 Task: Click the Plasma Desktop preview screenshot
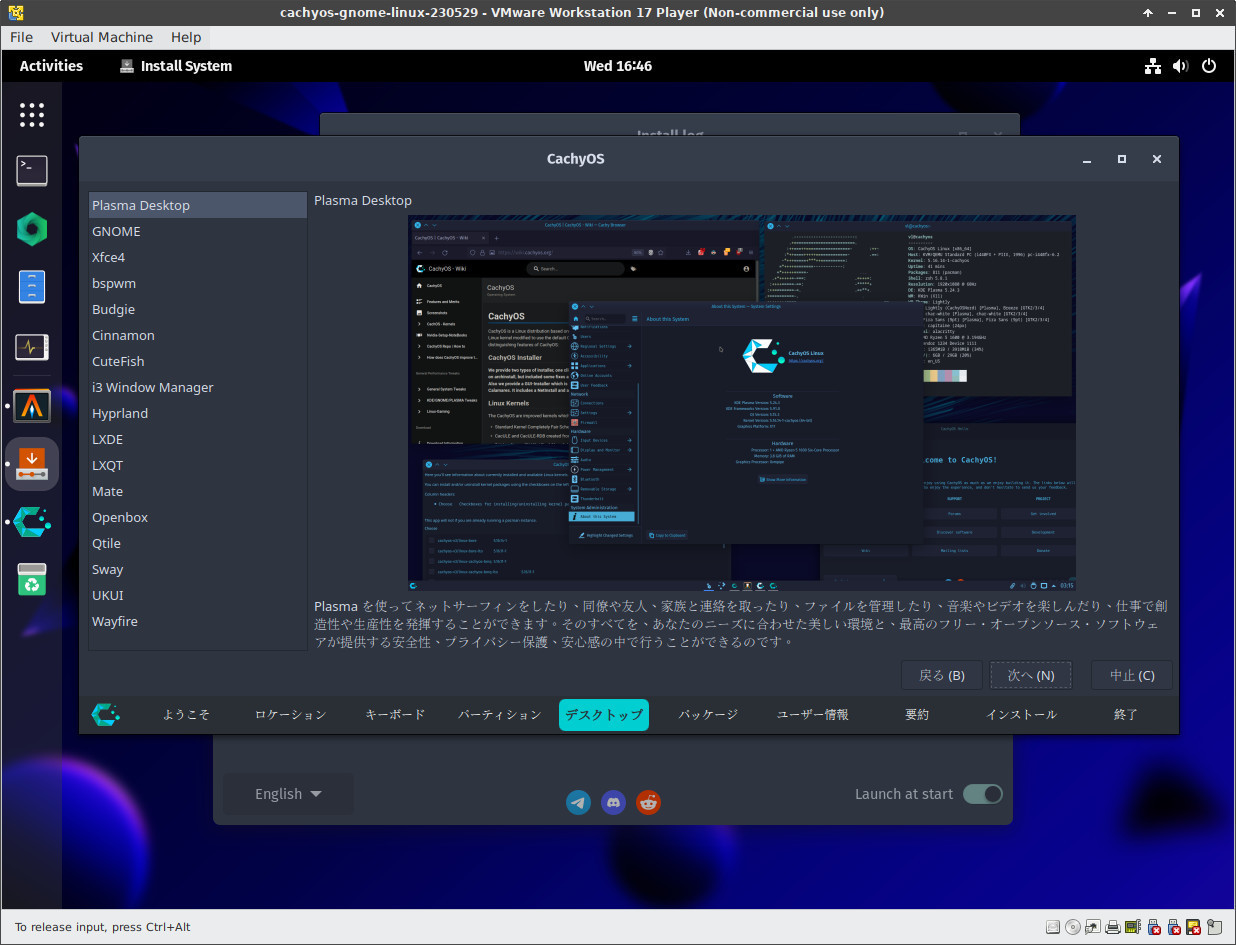(742, 403)
